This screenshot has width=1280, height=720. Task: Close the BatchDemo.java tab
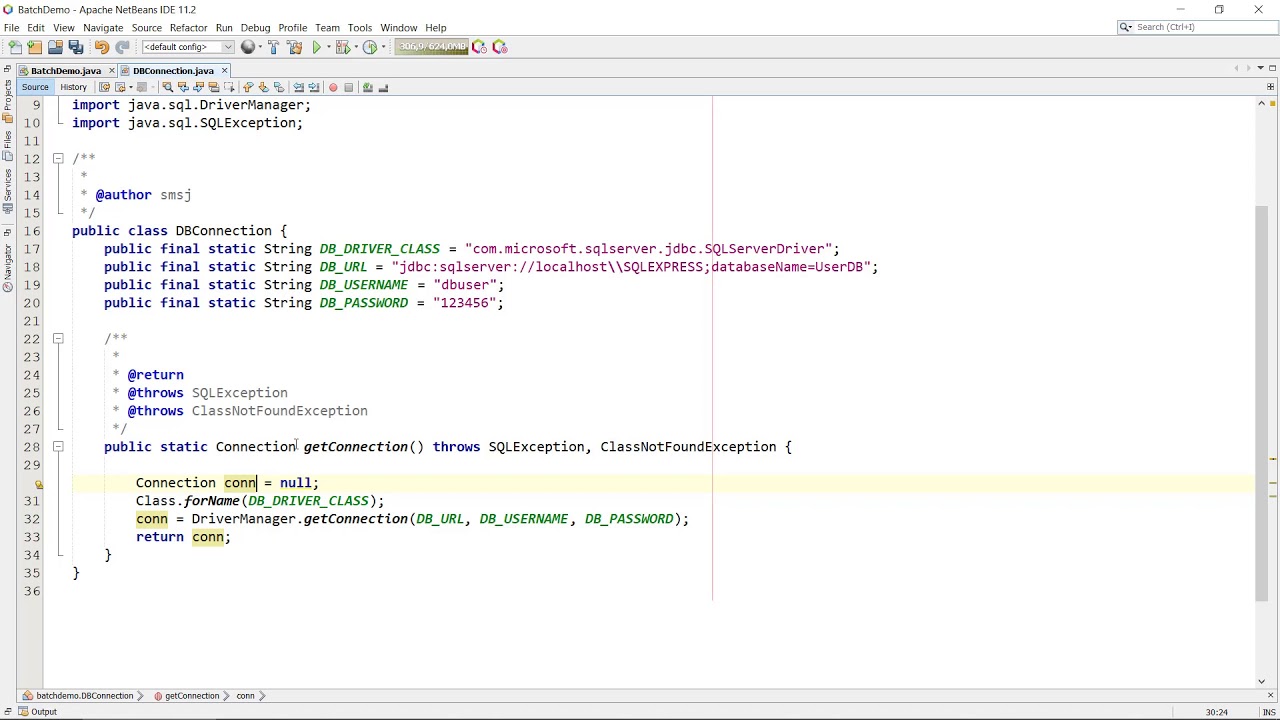click(111, 71)
